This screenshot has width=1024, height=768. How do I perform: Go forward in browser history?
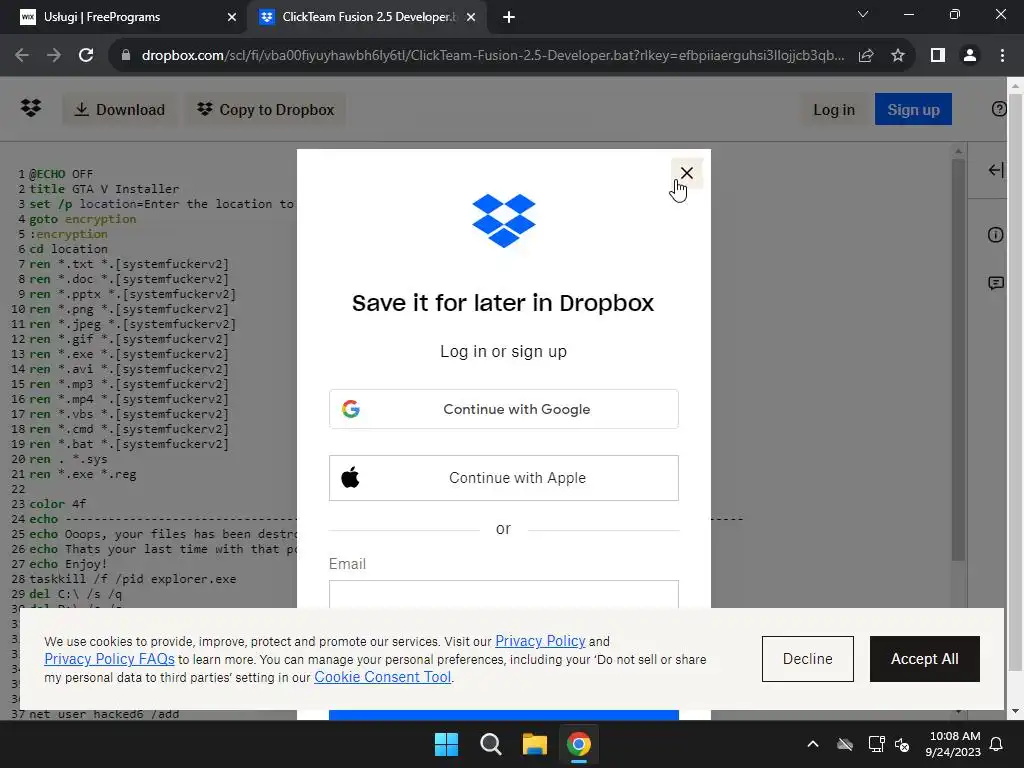coord(54,56)
